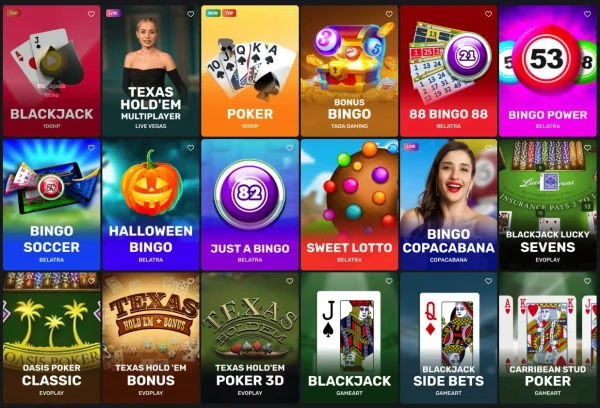Screen dimensions: 600x408
Task: Add Halloween Bingo to favorites
Action: (x=191, y=148)
